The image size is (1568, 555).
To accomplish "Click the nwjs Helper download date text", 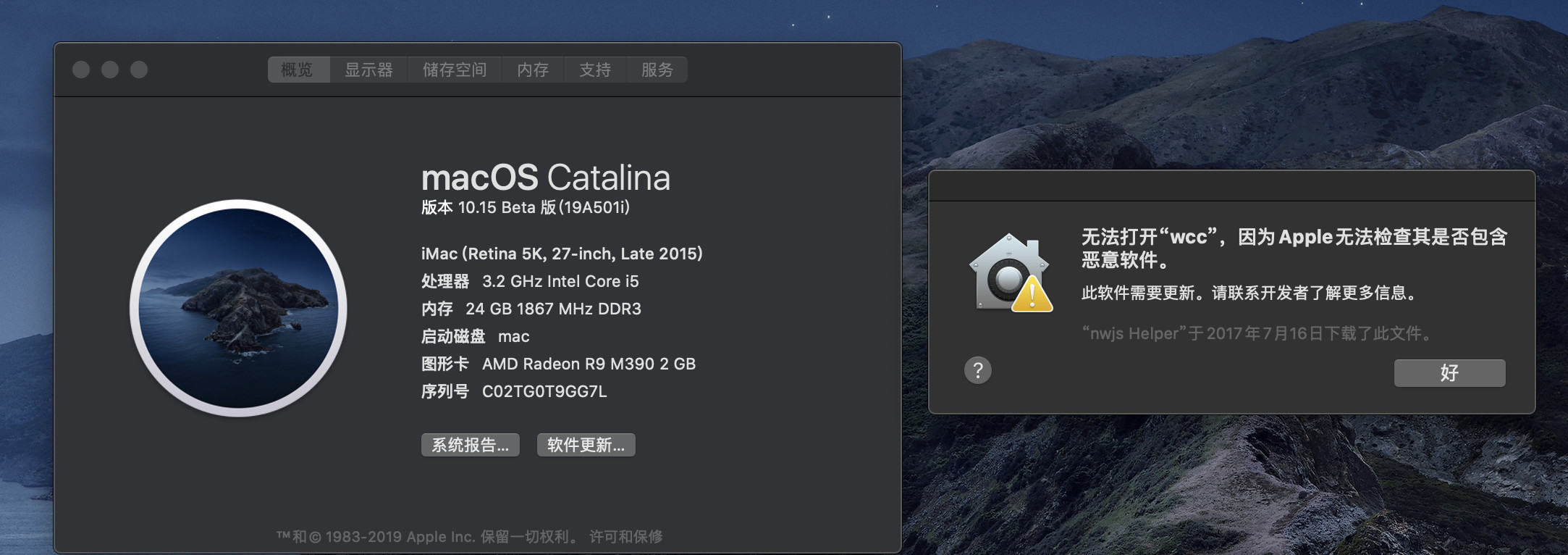I will (x=1257, y=333).
